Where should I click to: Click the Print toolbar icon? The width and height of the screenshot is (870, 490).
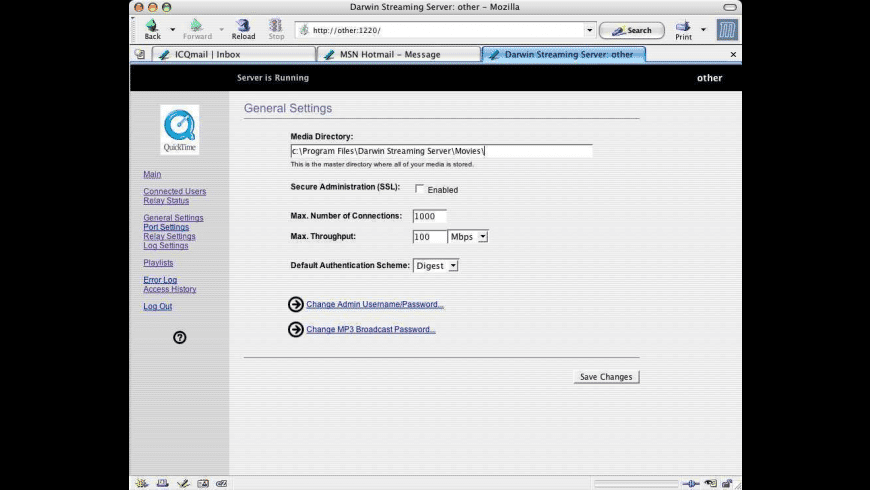[683, 30]
